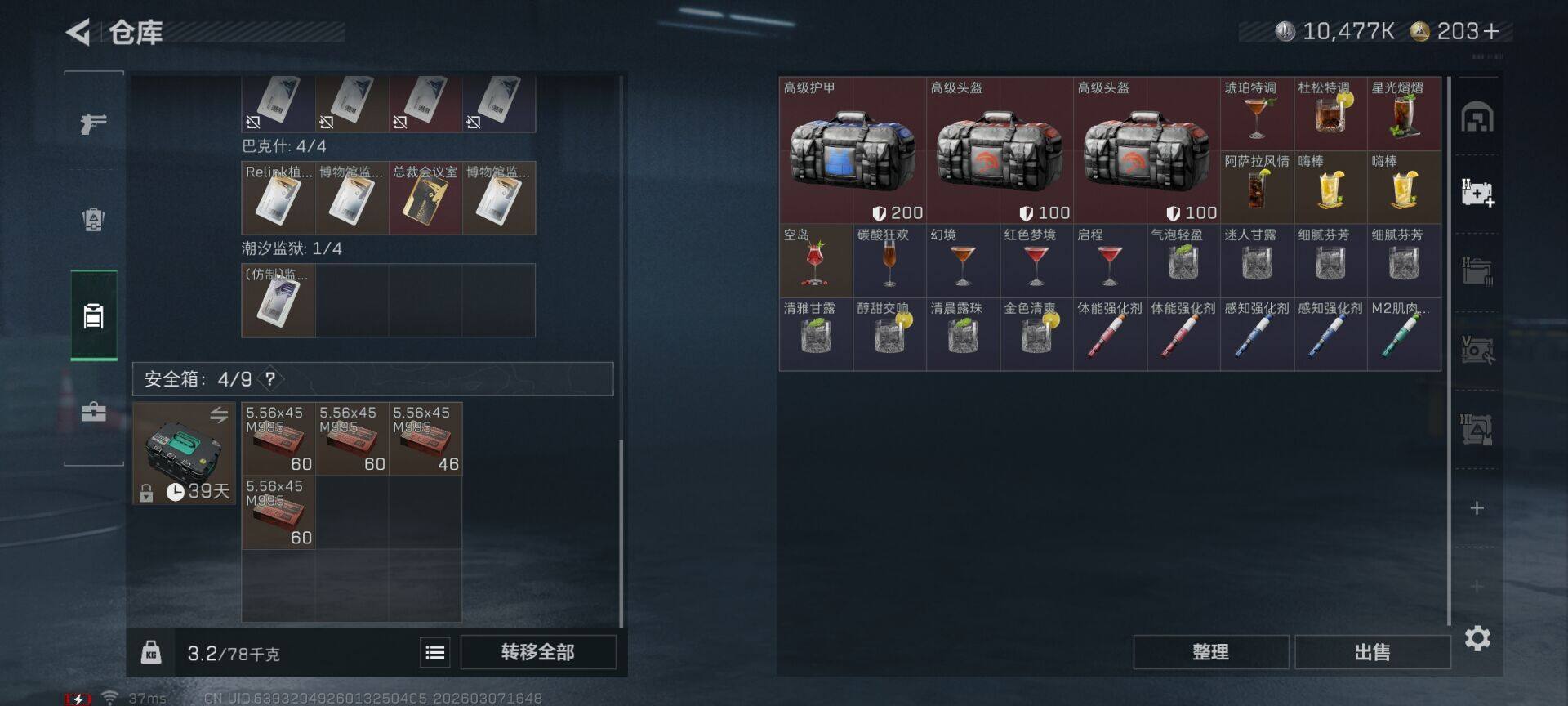Click the safe box help question mark
1568x706 pixels.
tap(270, 378)
